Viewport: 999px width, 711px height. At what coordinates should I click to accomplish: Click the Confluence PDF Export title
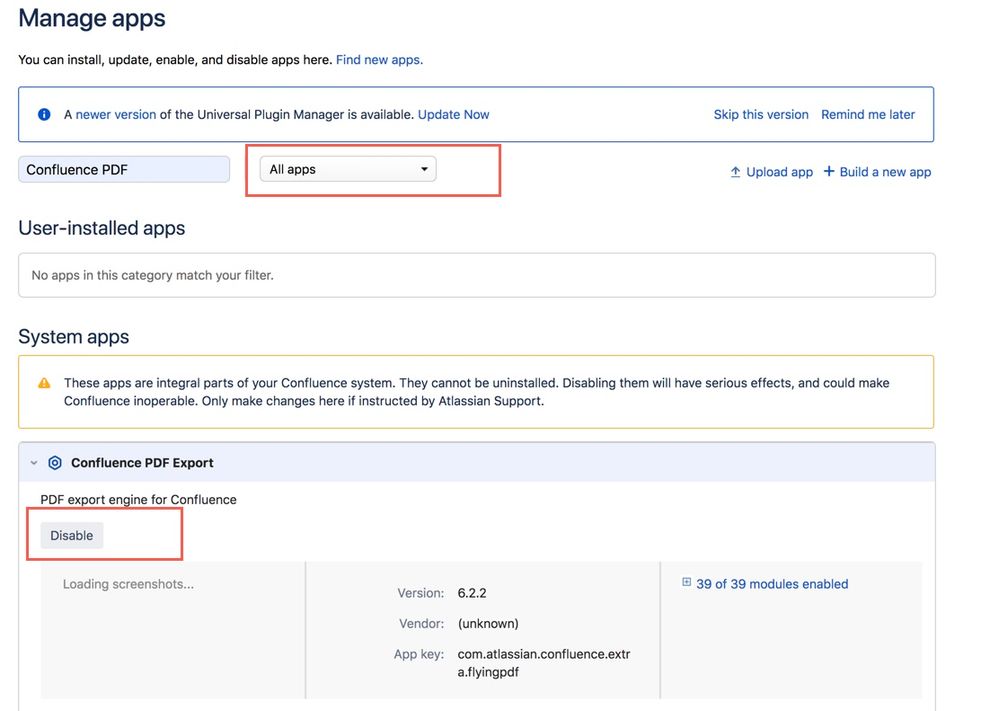coord(142,463)
